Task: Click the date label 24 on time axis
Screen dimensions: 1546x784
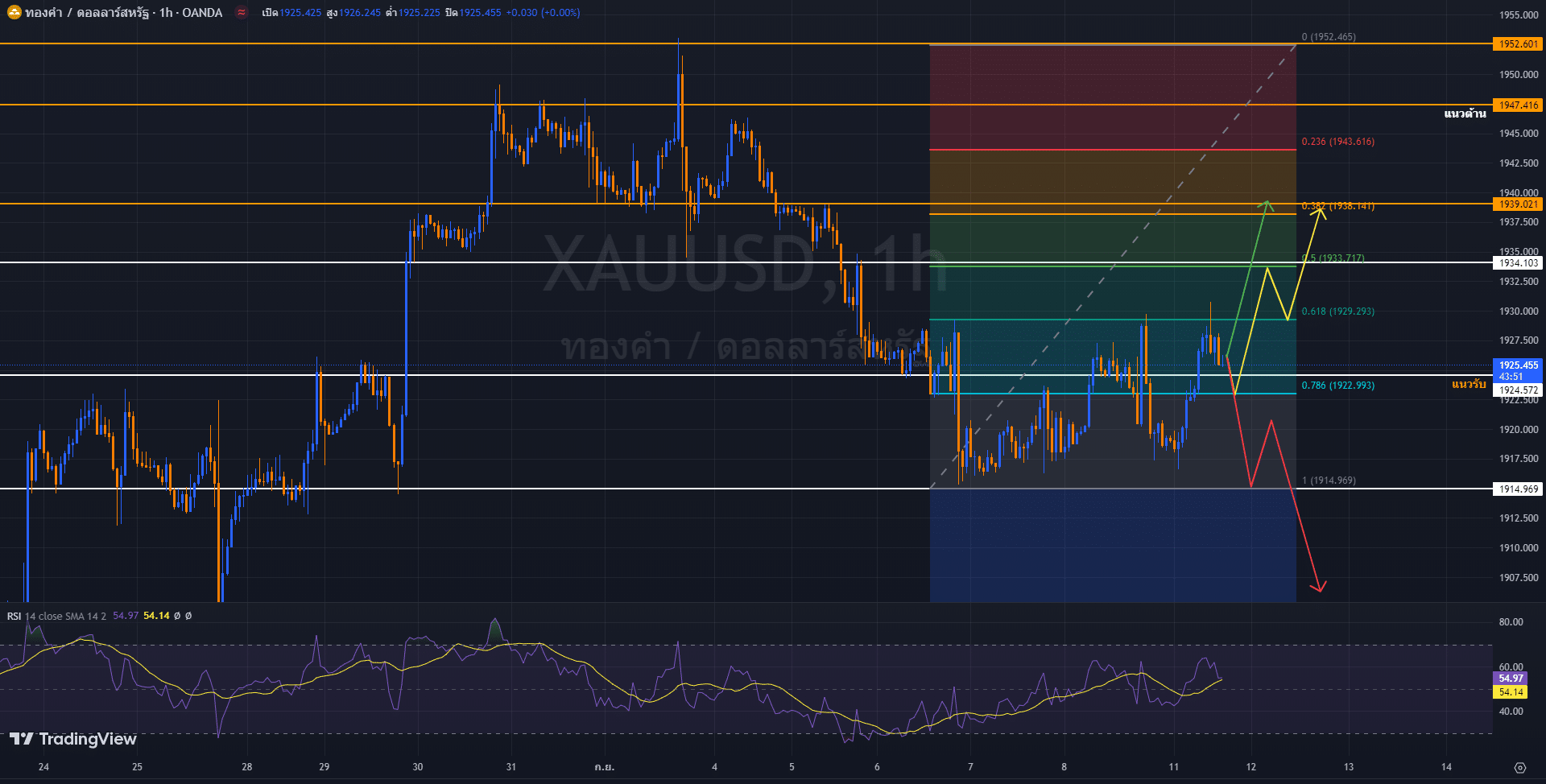Action: (43, 767)
